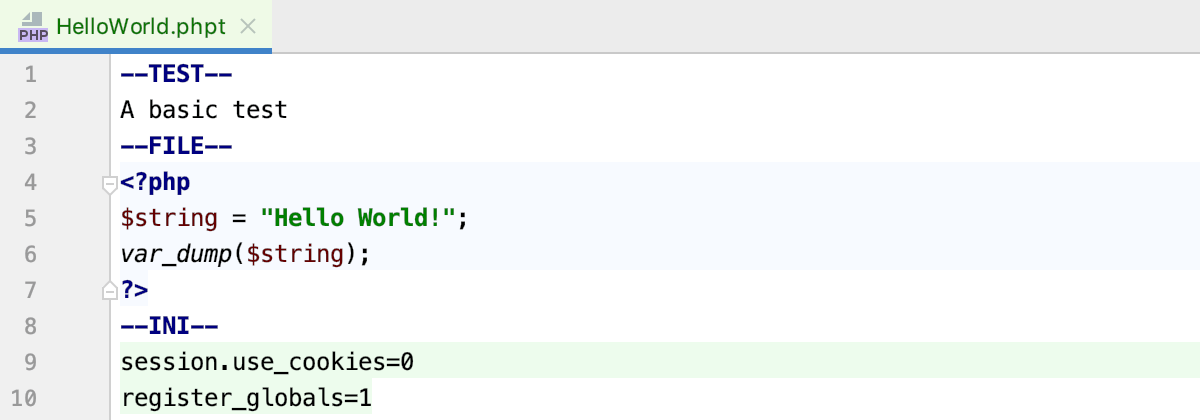Place cursor on the --TEST-- section header
The width and height of the screenshot is (1200, 420).
176,74
